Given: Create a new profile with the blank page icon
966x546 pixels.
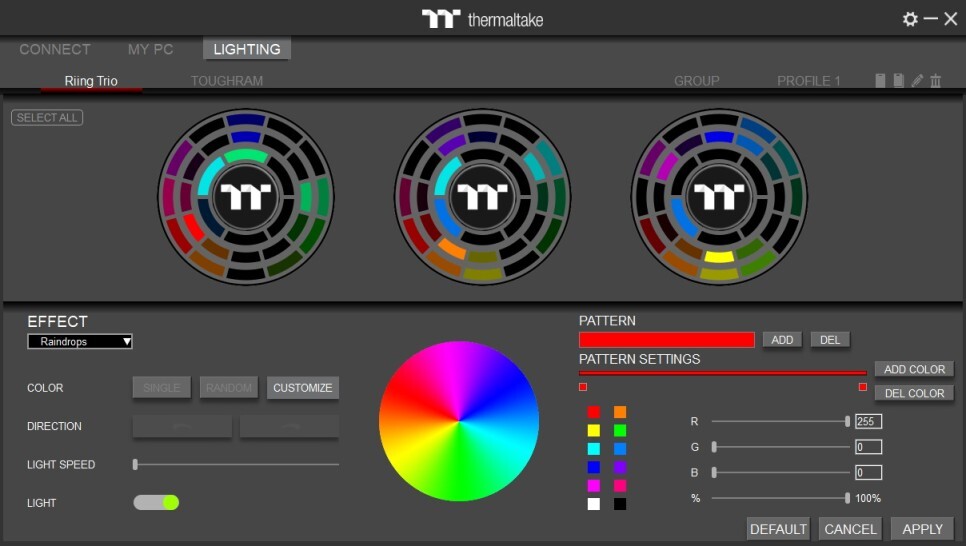Looking at the screenshot, I should click(880, 81).
